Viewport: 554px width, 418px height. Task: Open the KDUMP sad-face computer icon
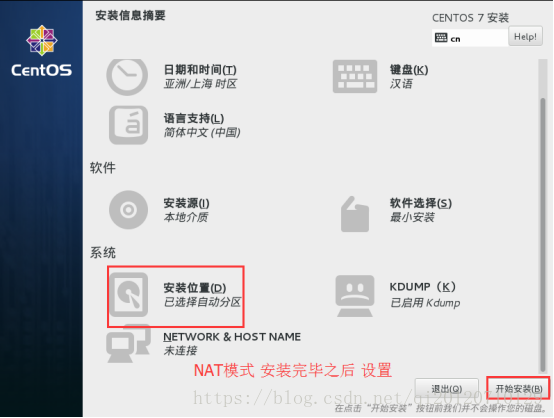pyautogui.click(x=355, y=296)
